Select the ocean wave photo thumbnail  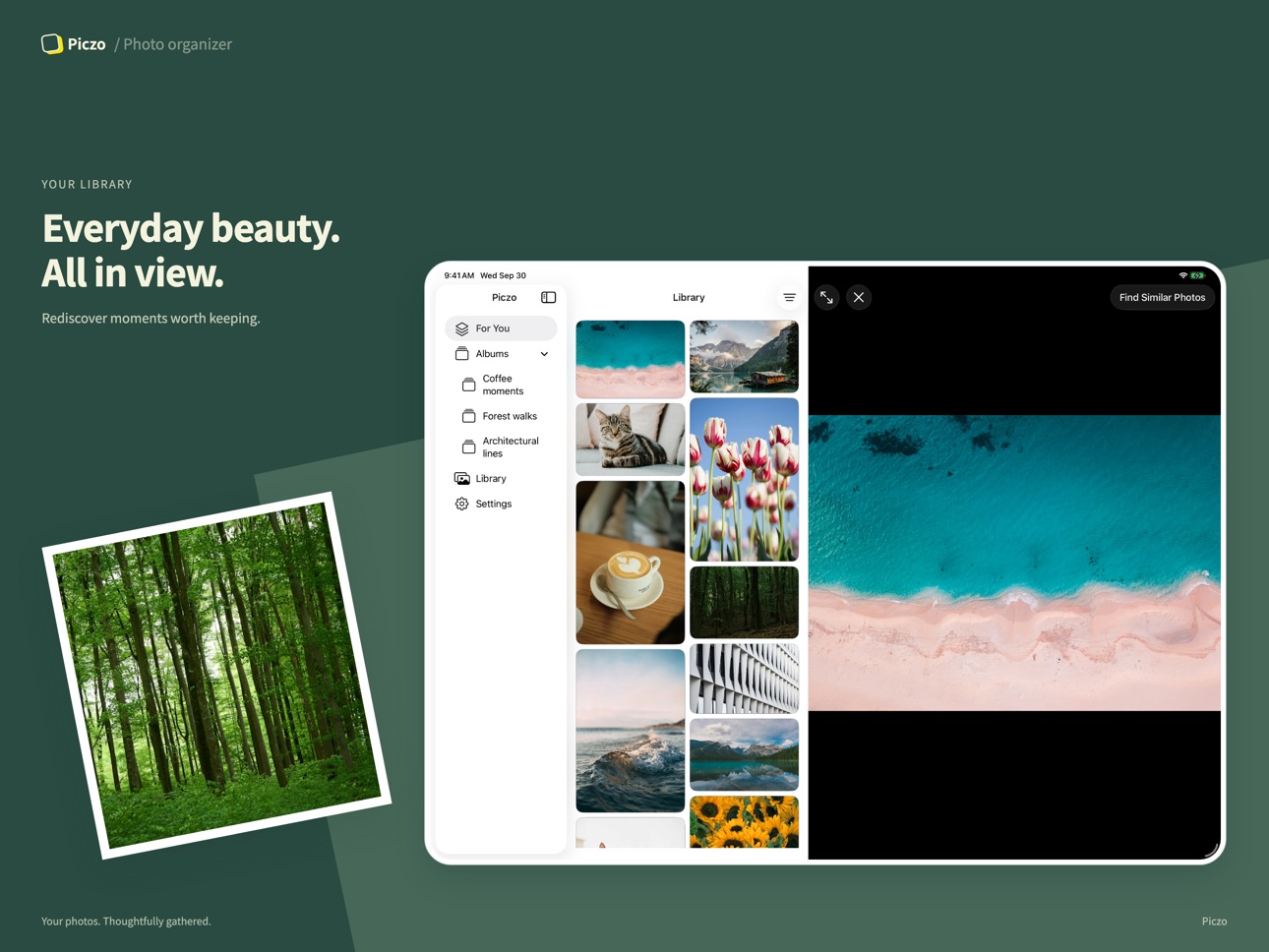click(630, 731)
